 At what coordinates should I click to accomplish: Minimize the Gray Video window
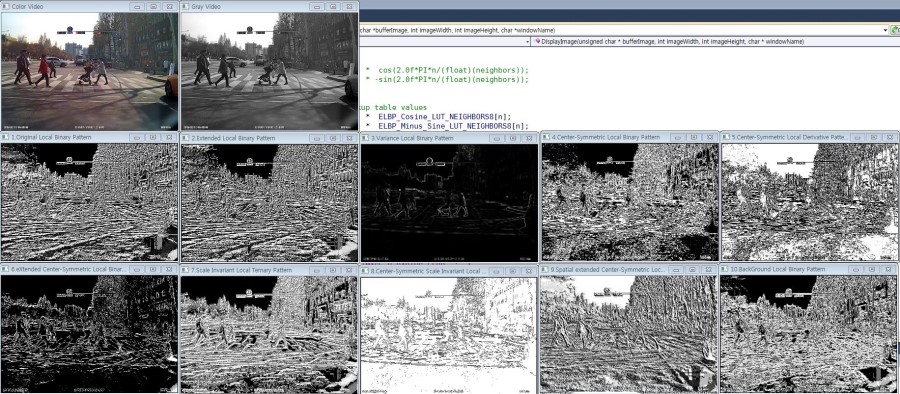click(x=317, y=6)
